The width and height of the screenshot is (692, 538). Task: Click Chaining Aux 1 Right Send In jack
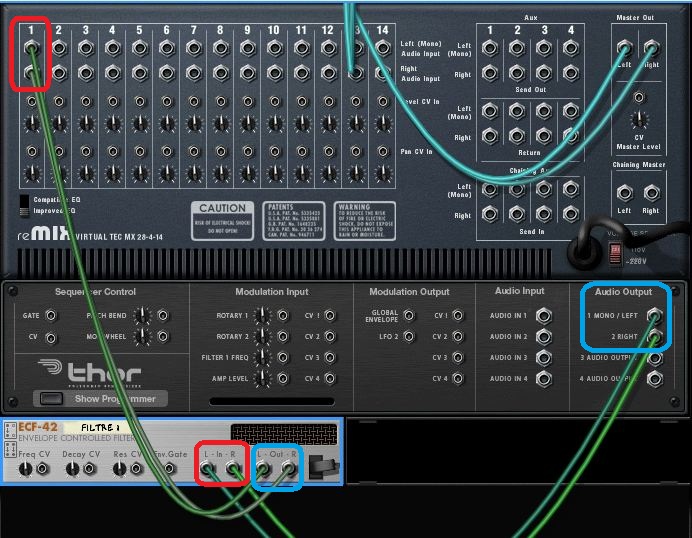pos(490,214)
